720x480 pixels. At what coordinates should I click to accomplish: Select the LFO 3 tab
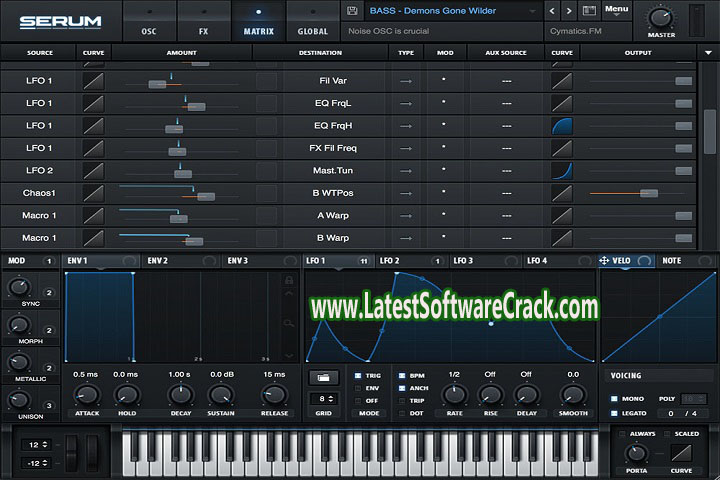[x=485, y=261]
